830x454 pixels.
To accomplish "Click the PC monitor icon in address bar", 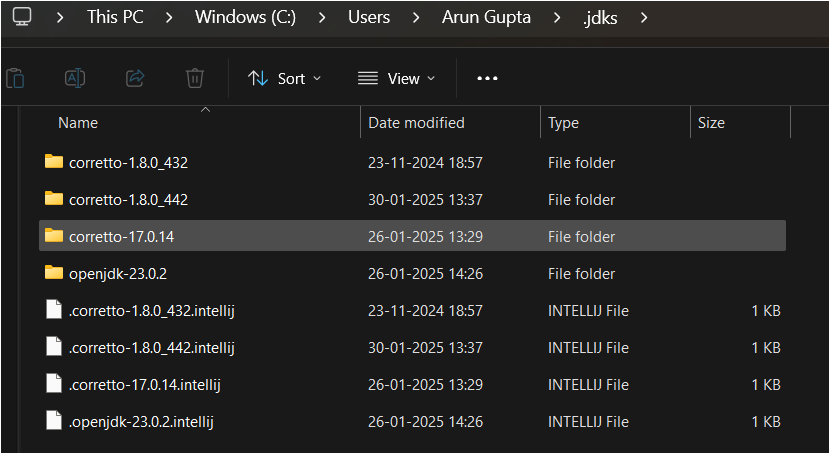I will [22, 17].
